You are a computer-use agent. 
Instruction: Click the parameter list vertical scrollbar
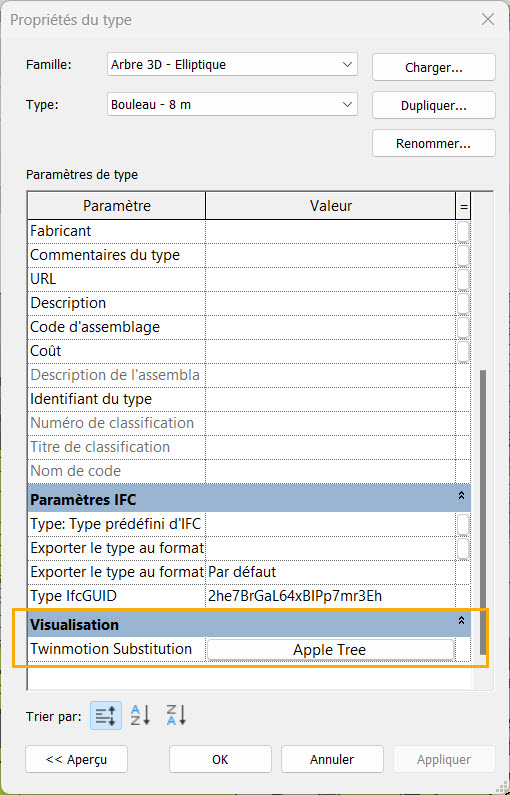pyautogui.click(x=482, y=512)
